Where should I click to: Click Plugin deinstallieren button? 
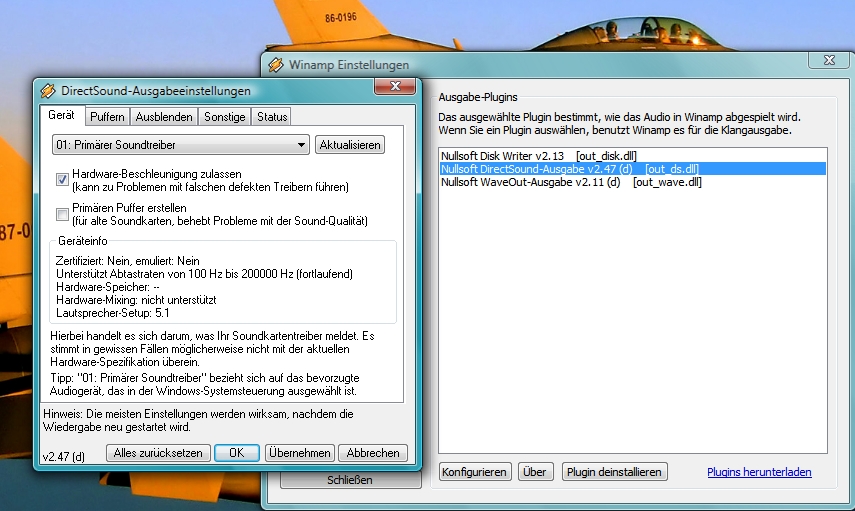click(x=615, y=472)
